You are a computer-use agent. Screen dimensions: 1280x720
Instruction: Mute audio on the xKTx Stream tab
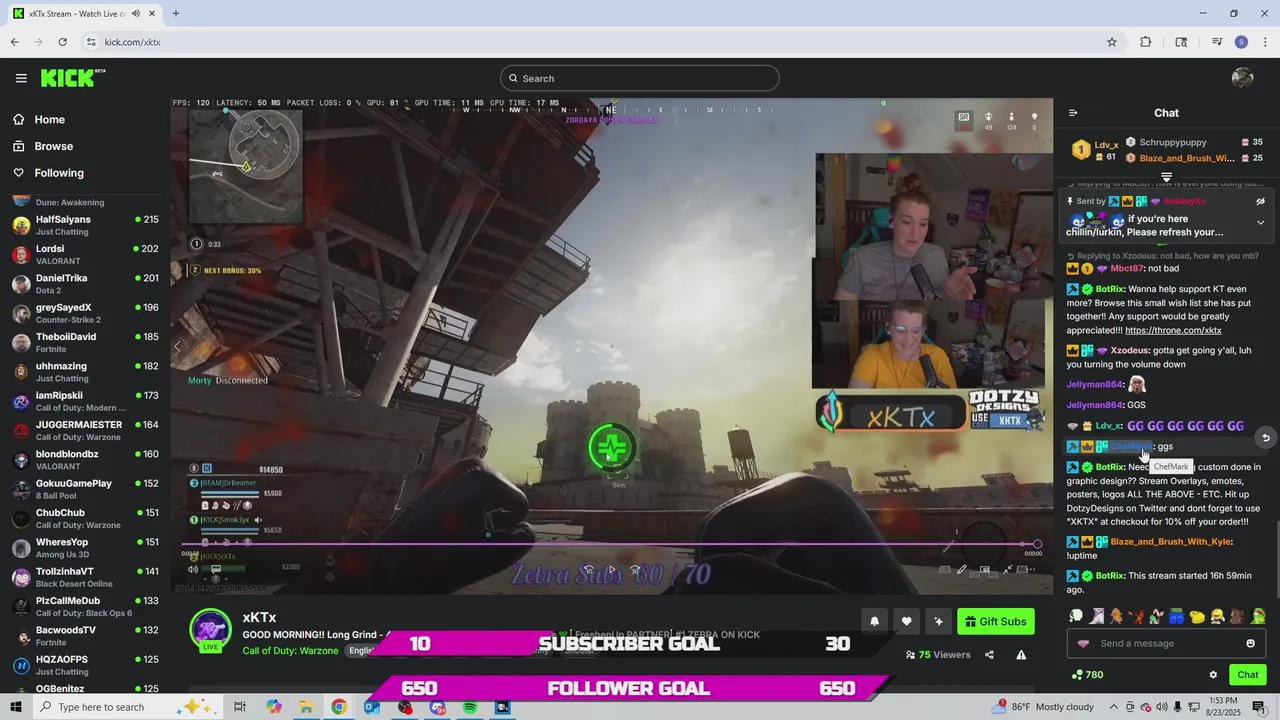[136, 14]
